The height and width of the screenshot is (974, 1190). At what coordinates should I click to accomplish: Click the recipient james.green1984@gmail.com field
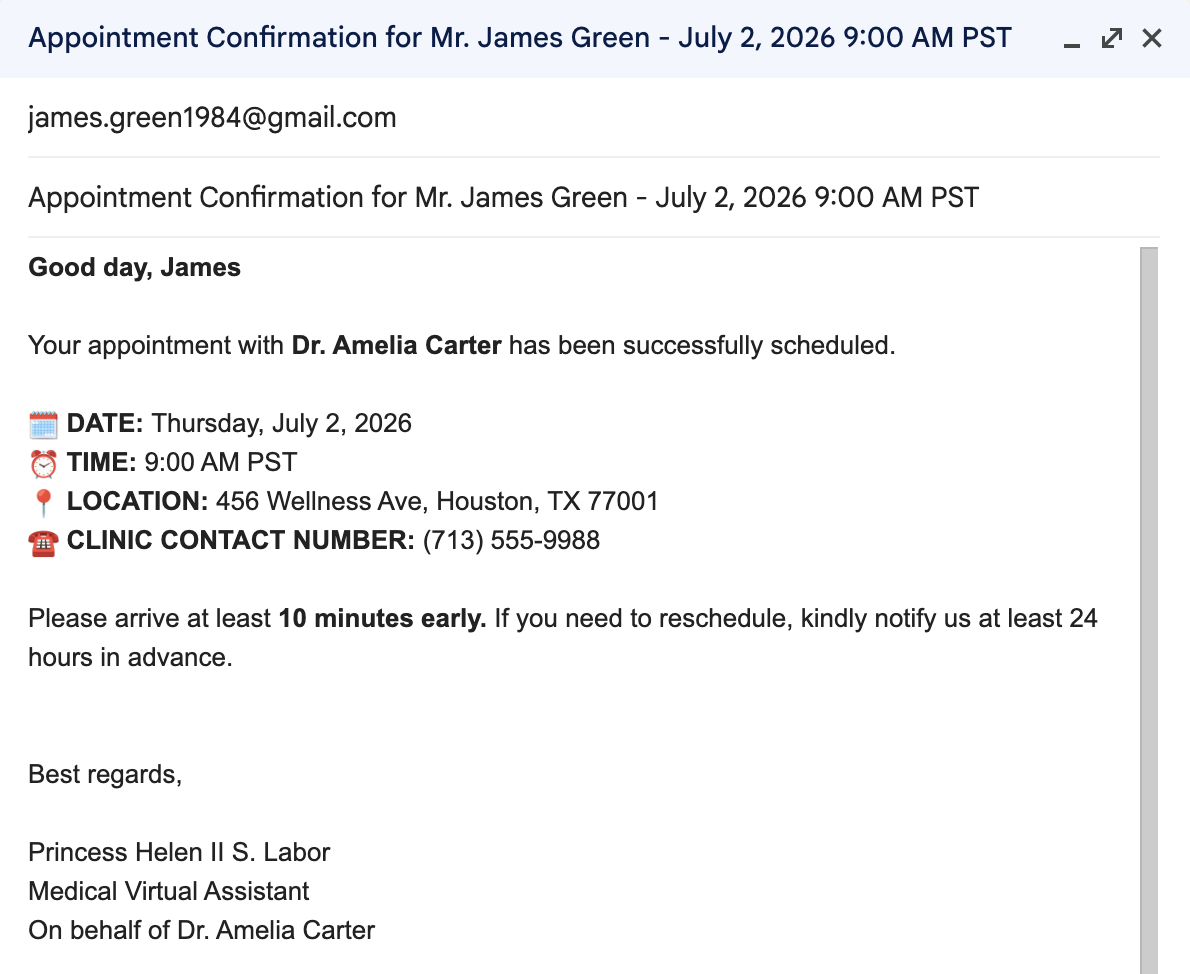tap(593, 118)
